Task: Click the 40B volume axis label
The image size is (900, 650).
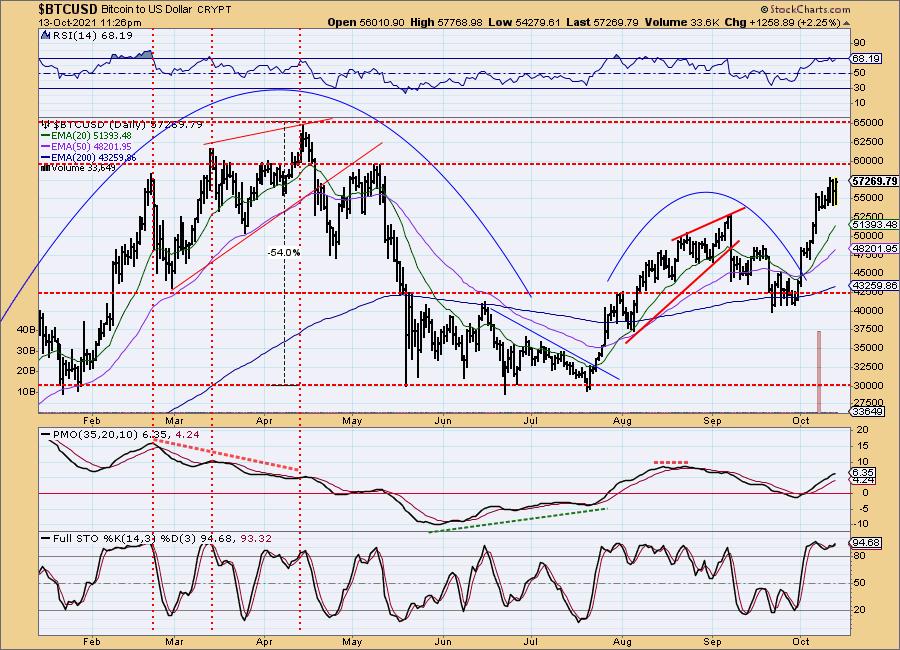Action: [26, 330]
